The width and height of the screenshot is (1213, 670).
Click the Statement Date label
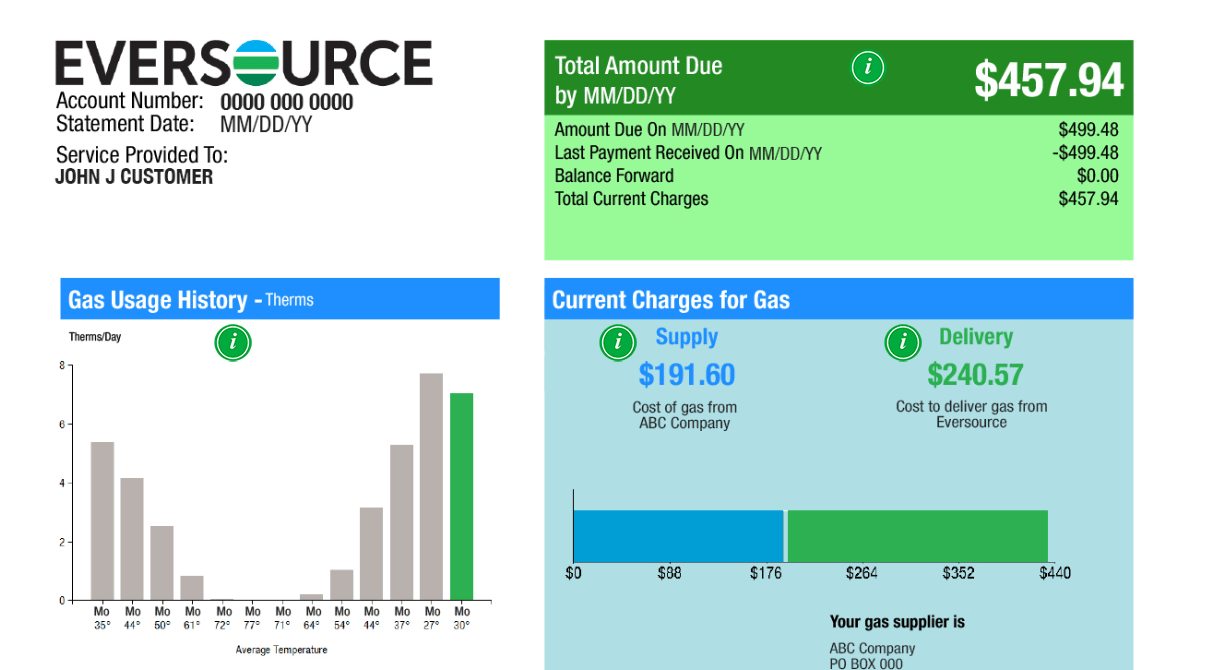pos(125,124)
